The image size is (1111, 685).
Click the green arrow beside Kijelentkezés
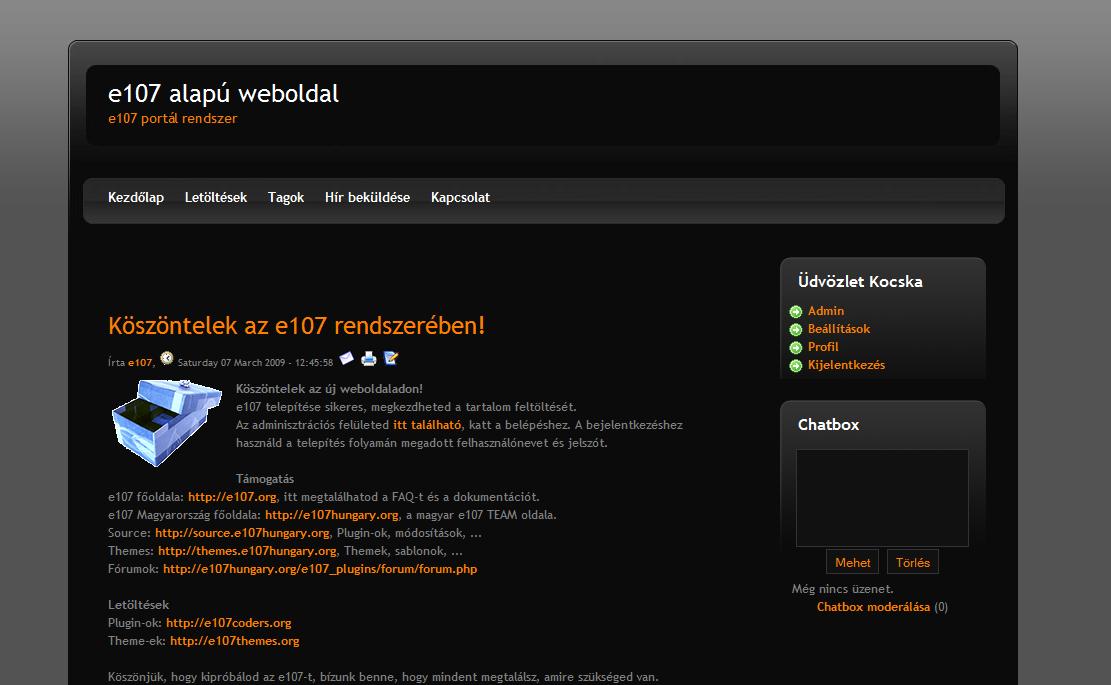pos(796,366)
